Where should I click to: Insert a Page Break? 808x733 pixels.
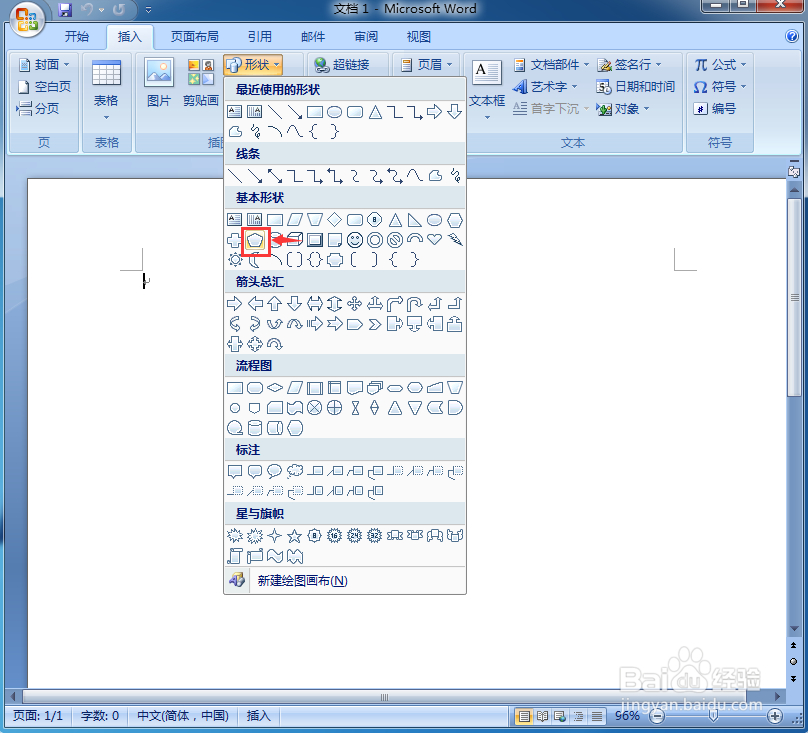[38, 108]
